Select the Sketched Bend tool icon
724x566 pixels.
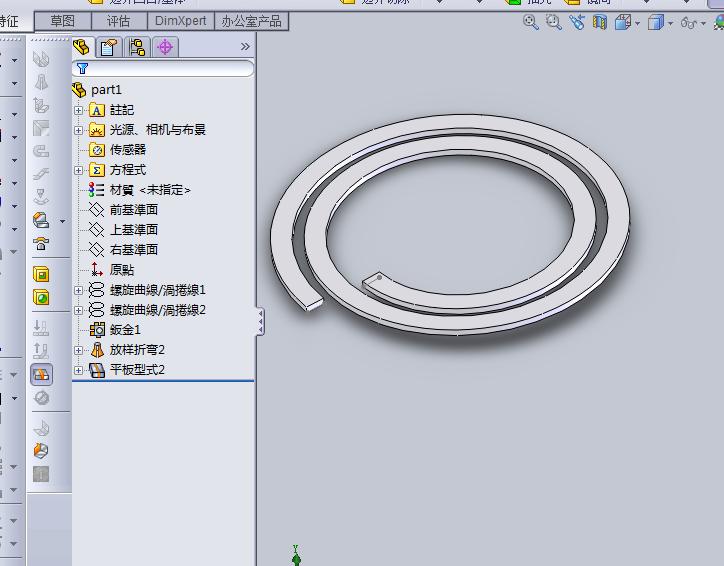pos(41,197)
